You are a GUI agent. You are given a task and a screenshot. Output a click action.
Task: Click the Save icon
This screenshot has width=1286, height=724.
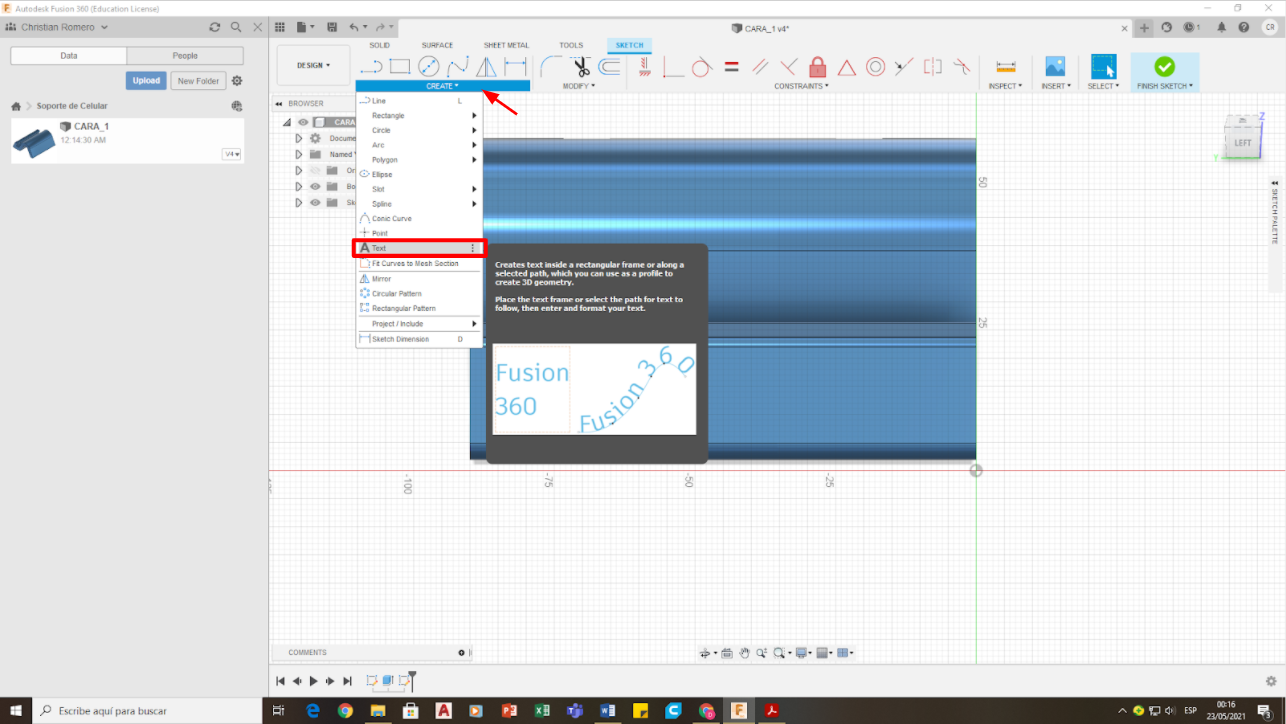[x=333, y=28]
